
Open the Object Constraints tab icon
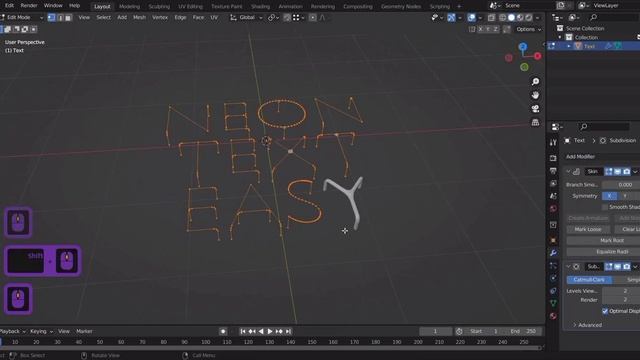pyautogui.click(x=553, y=291)
